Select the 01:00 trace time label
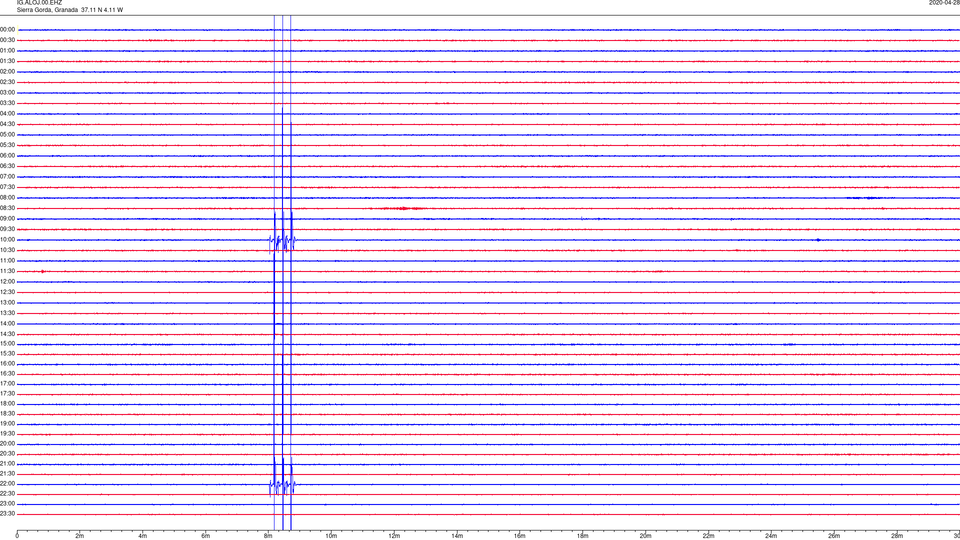This screenshot has width=960, height=540. [7, 51]
